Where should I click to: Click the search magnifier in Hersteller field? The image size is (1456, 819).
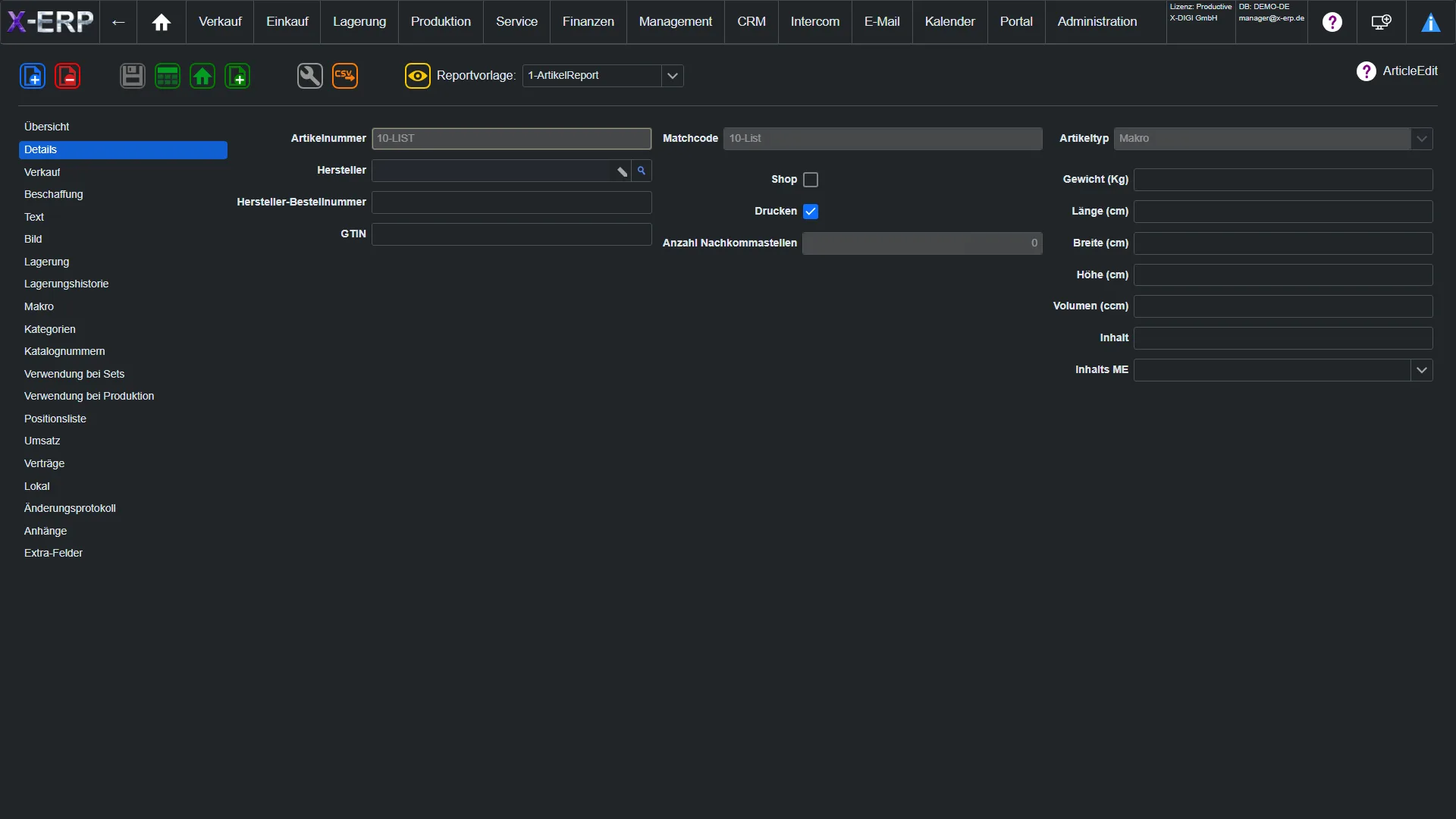tap(642, 171)
